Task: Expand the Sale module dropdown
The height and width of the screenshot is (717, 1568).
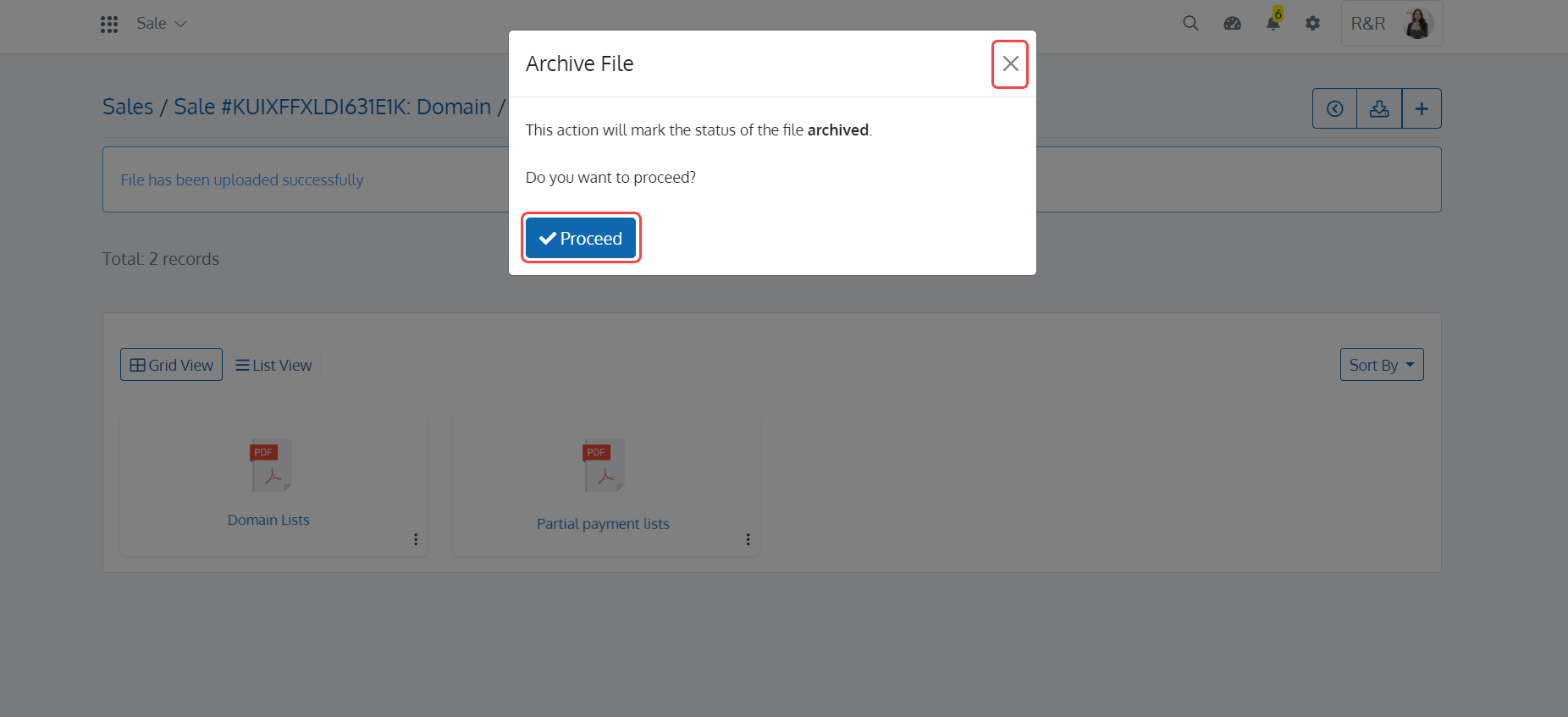Action: click(x=161, y=24)
